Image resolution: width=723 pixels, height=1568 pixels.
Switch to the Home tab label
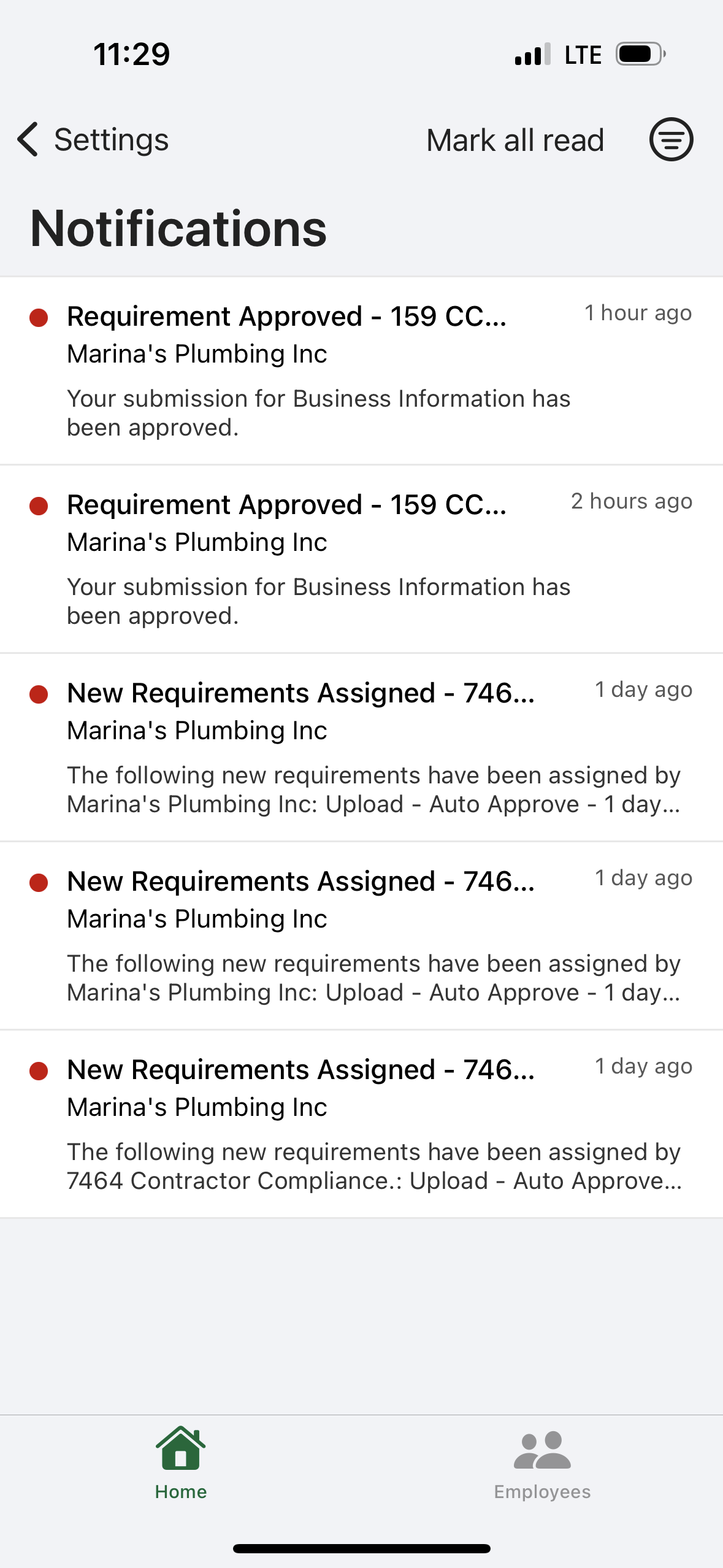[x=180, y=1491]
